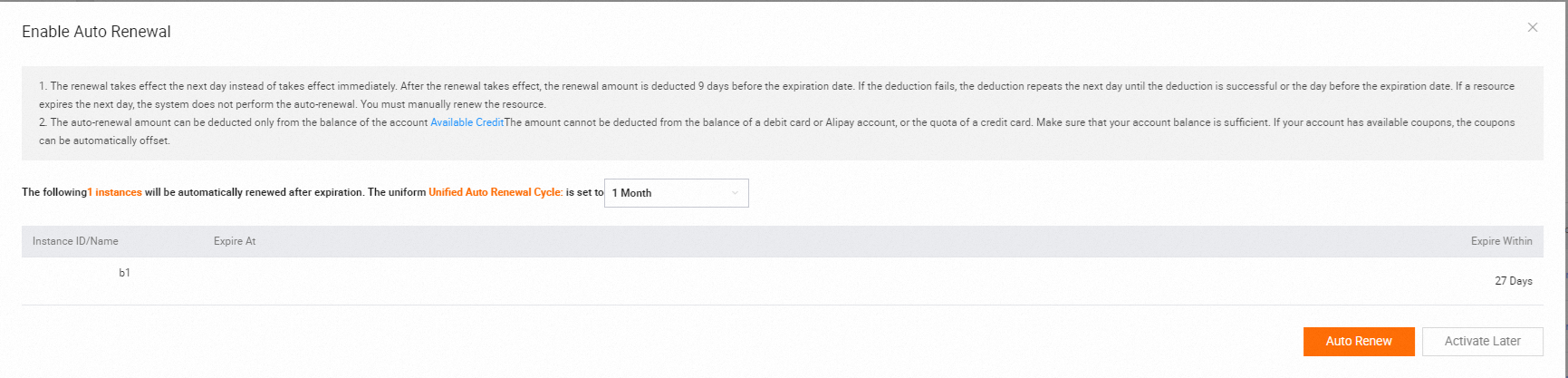This screenshot has width=1568, height=378.
Task: Click the Enable Auto Renewal title
Action: tap(96, 32)
